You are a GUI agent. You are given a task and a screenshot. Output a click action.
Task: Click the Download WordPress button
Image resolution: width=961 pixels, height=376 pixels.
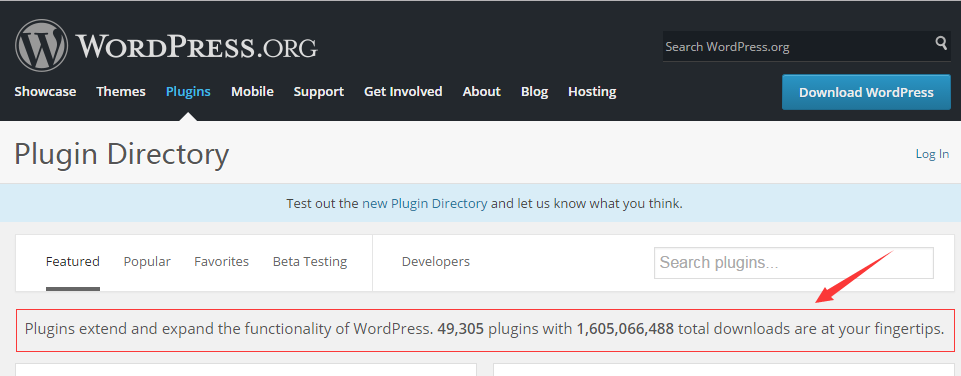click(866, 92)
